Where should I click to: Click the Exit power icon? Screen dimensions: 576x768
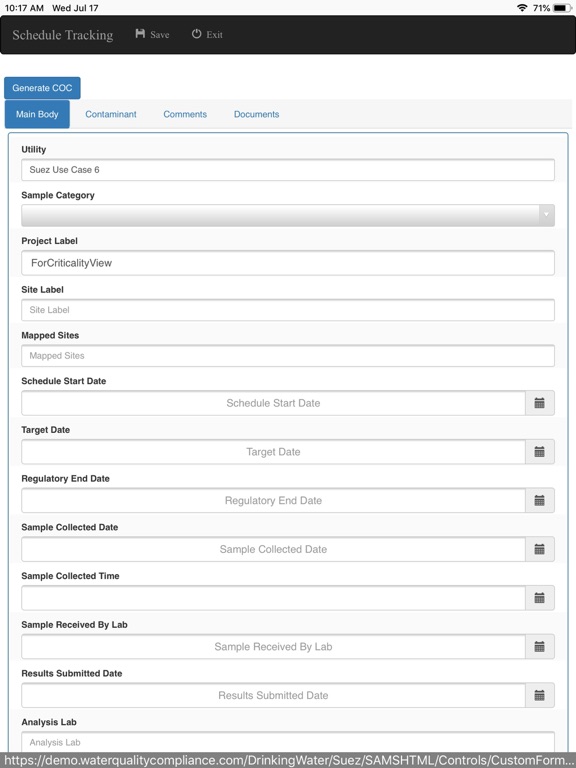point(196,34)
